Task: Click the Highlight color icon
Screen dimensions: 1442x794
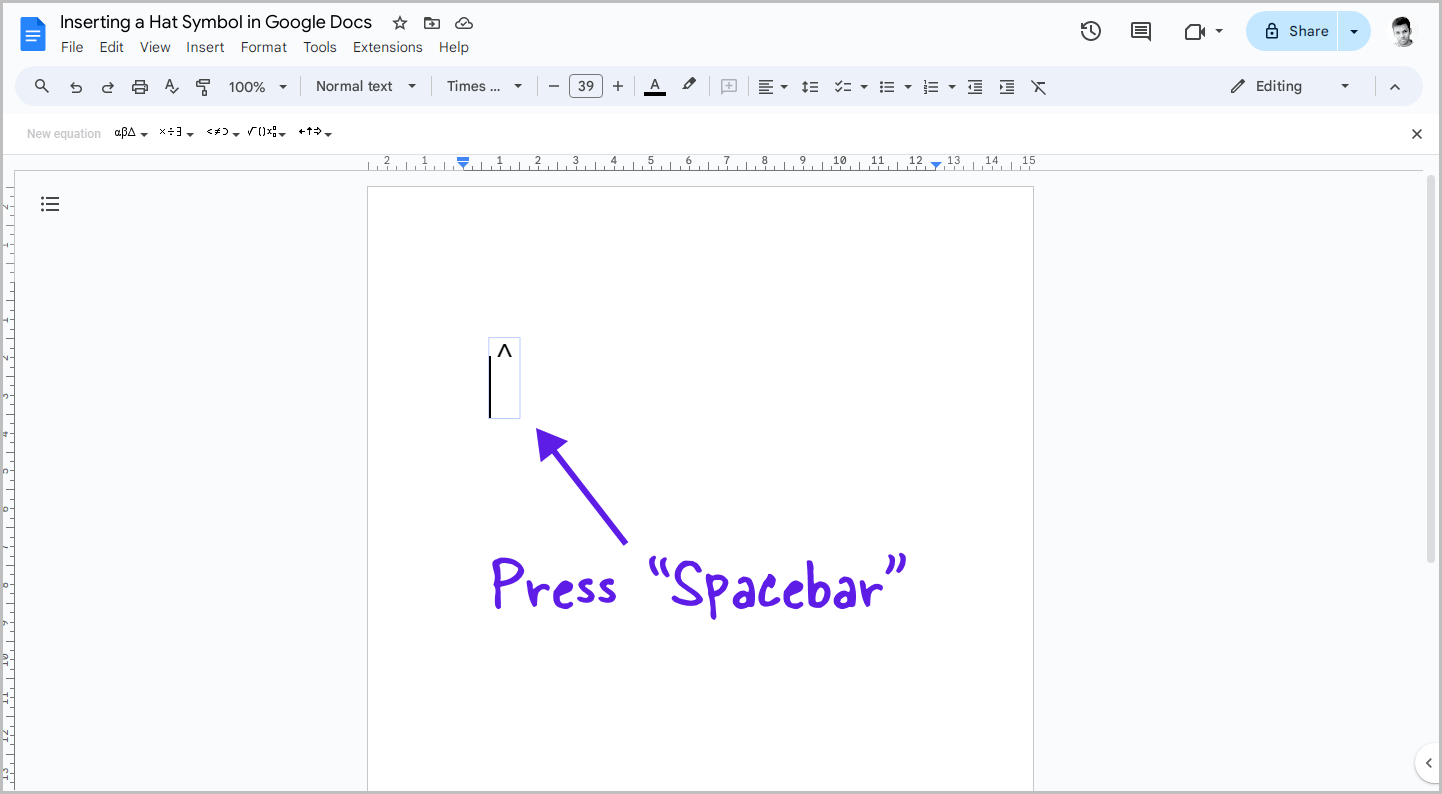Action: coord(689,86)
